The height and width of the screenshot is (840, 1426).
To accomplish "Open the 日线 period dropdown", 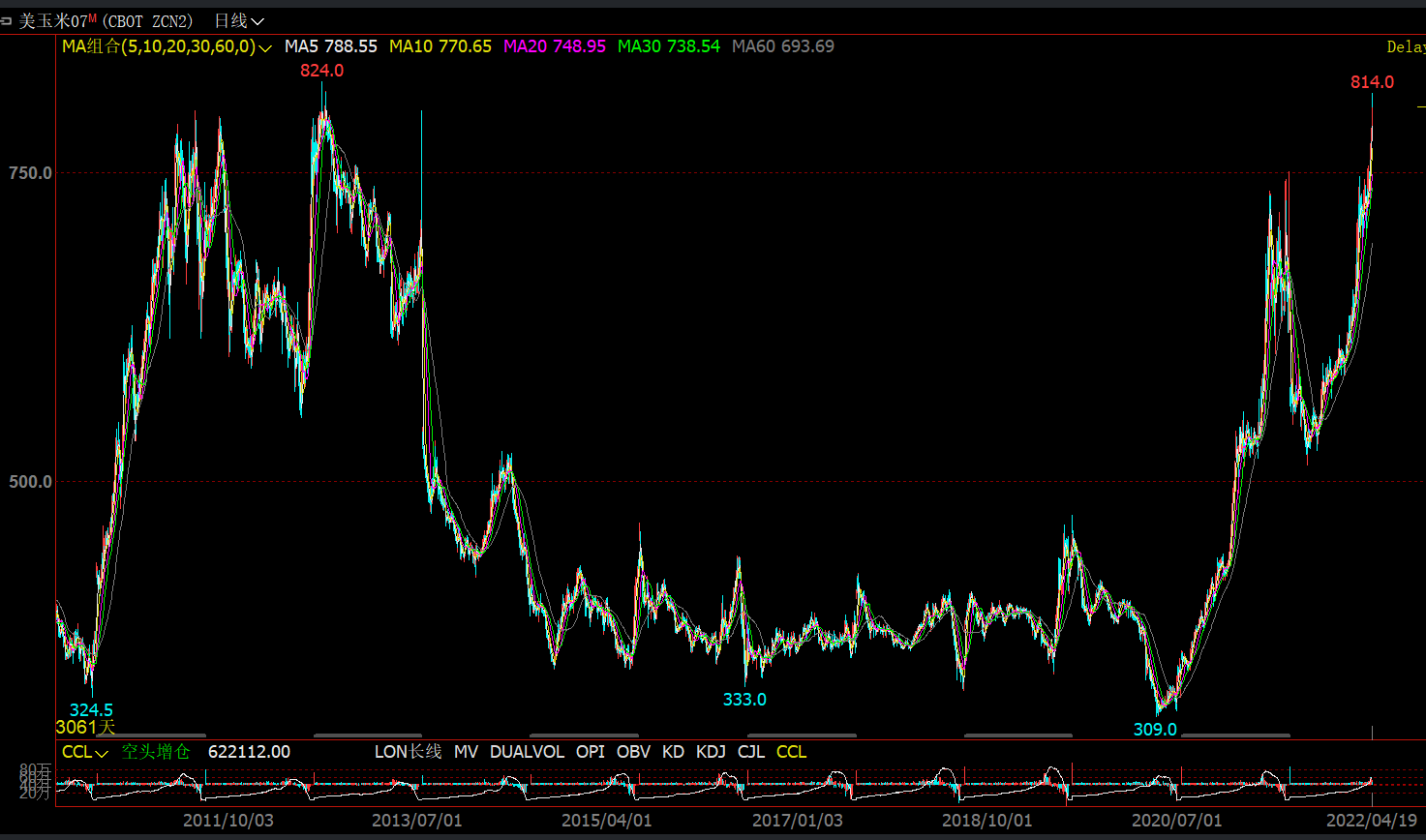I will (238, 20).
